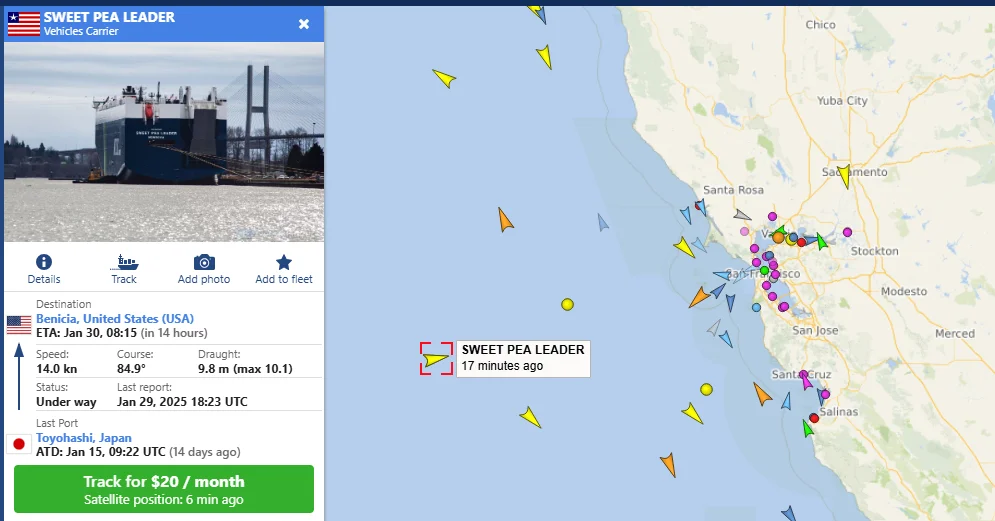Click the San Jose city label on map
Viewport: 995px width, 521px height.
click(x=814, y=330)
